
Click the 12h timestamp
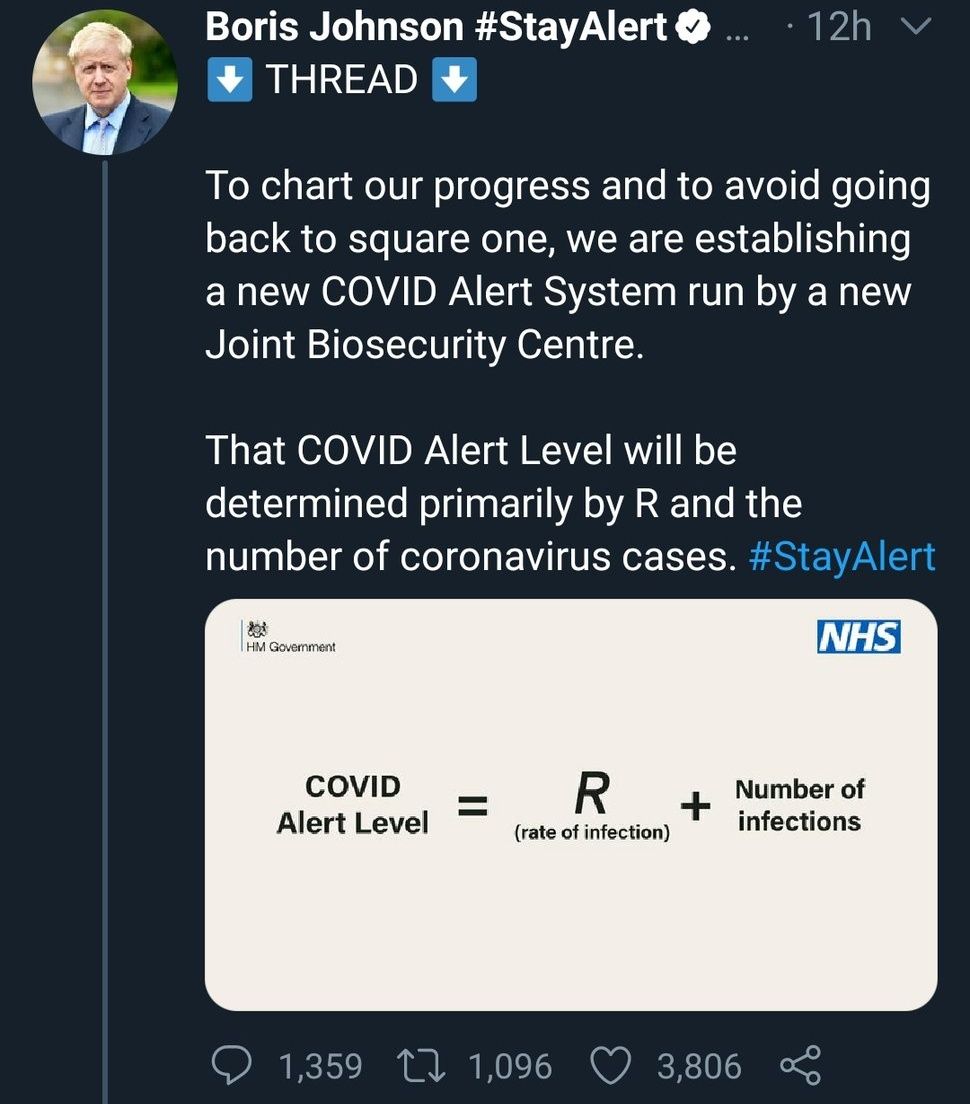coord(838,29)
